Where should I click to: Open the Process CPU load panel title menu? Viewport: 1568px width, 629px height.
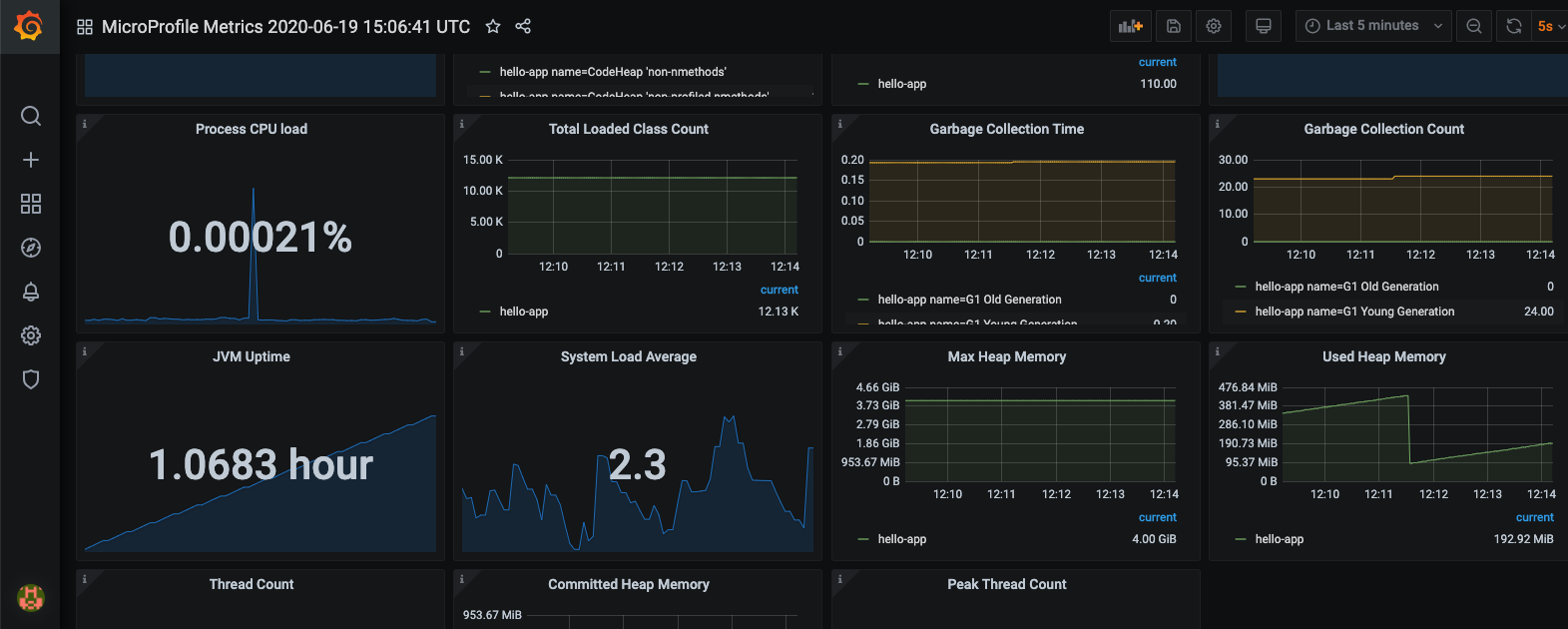click(x=252, y=129)
